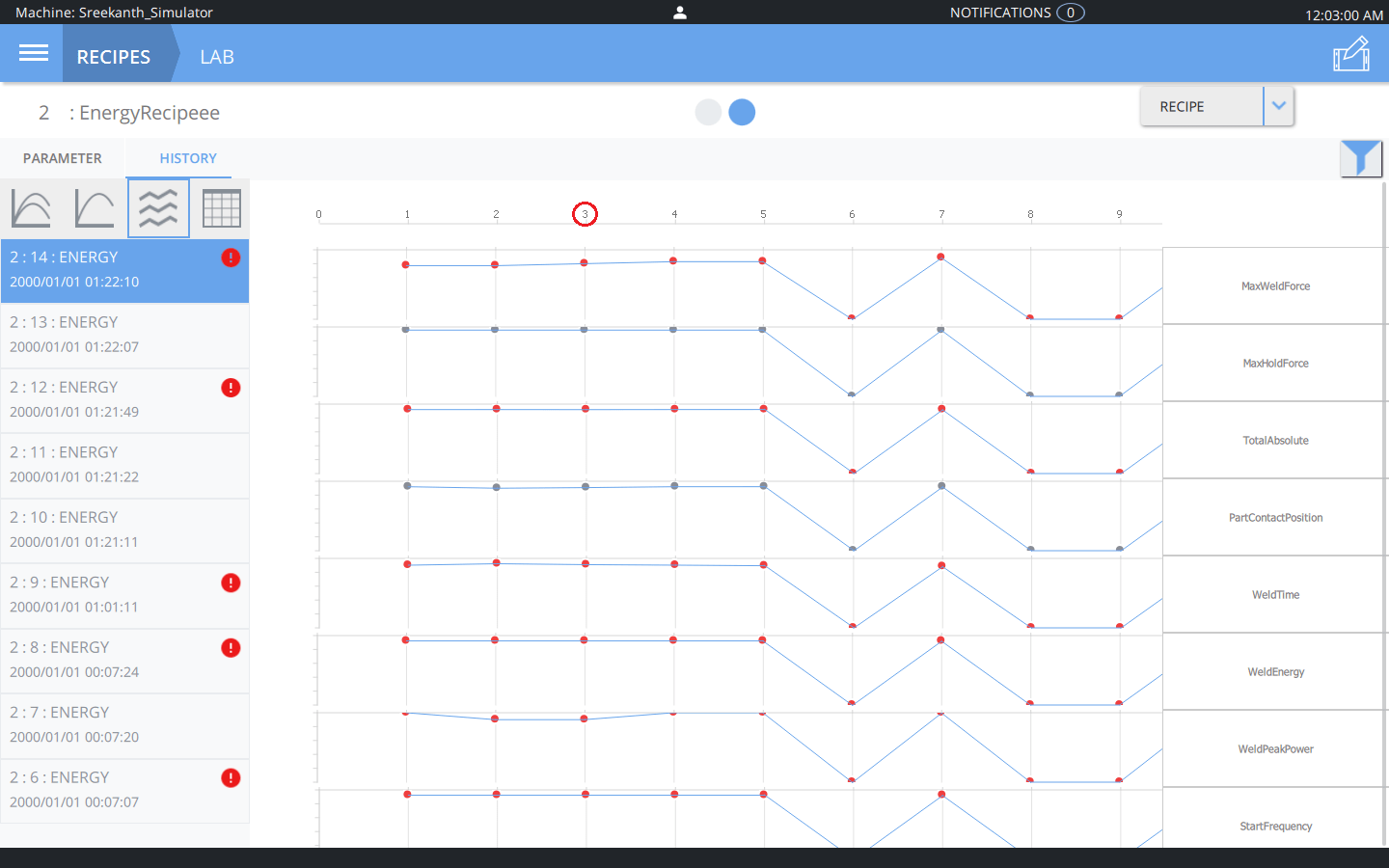This screenshot has height=868, width=1389.
Task: Click the alert icon on record 2:14
Action: pos(231,257)
